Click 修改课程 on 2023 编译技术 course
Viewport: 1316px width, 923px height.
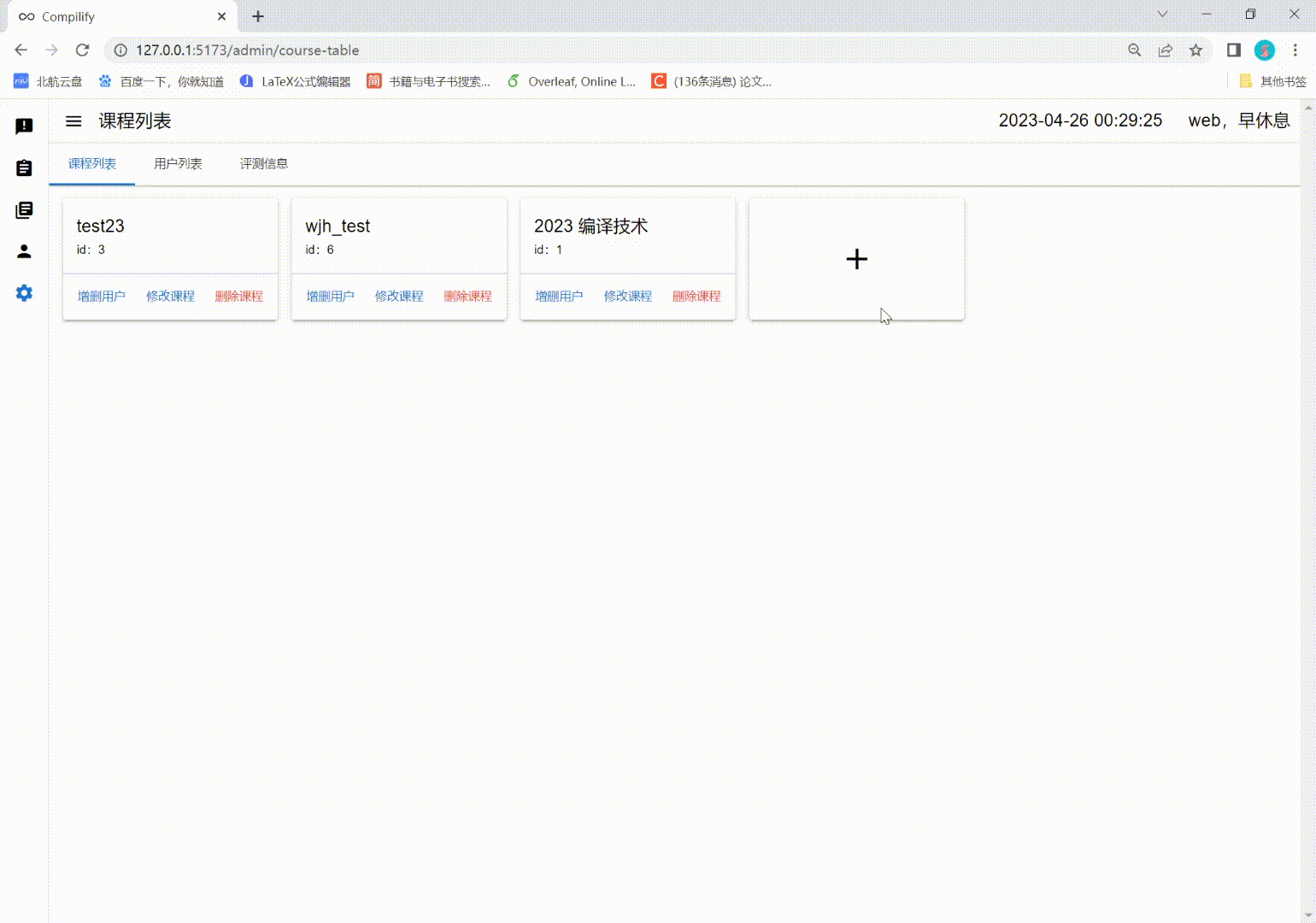point(626,296)
